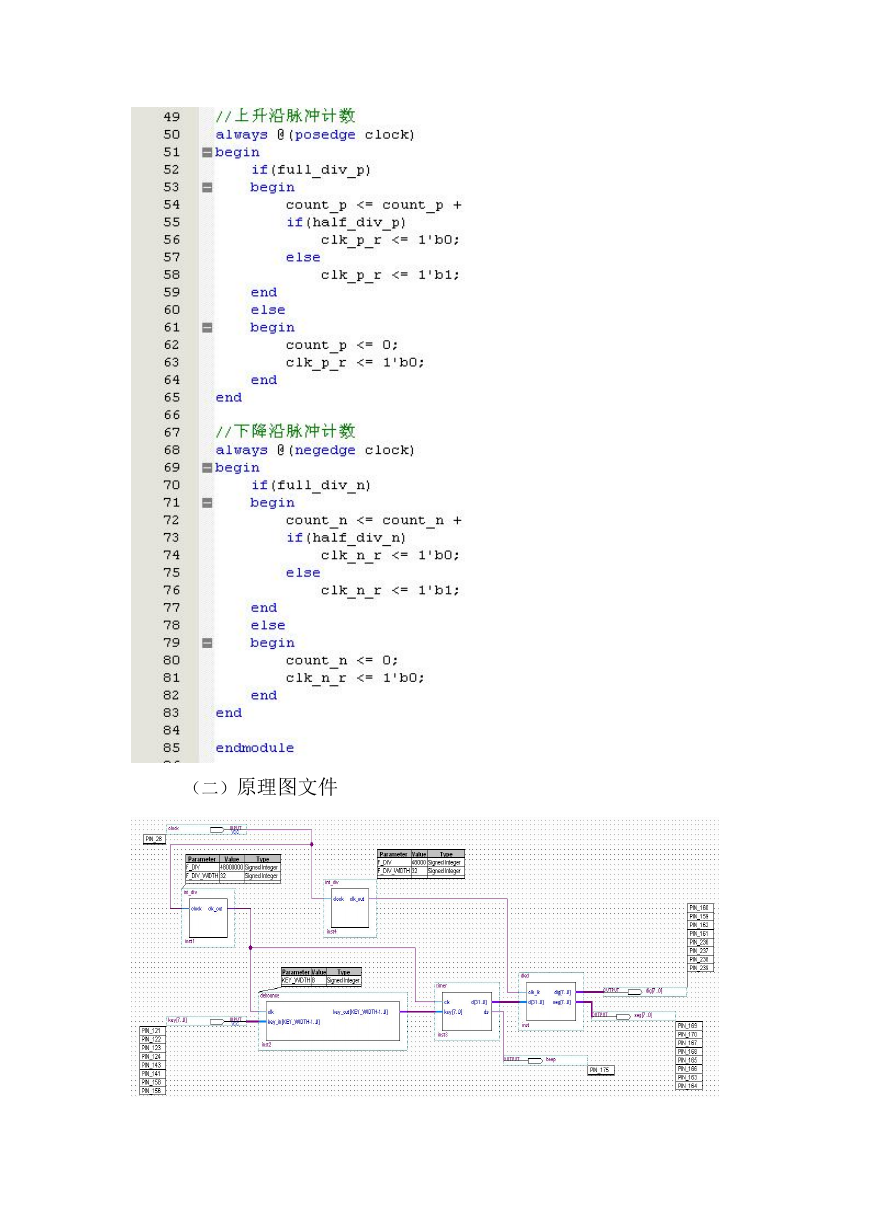Collapse the begin block at line 51
The height and width of the screenshot is (1228, 869).
point(207,152)
